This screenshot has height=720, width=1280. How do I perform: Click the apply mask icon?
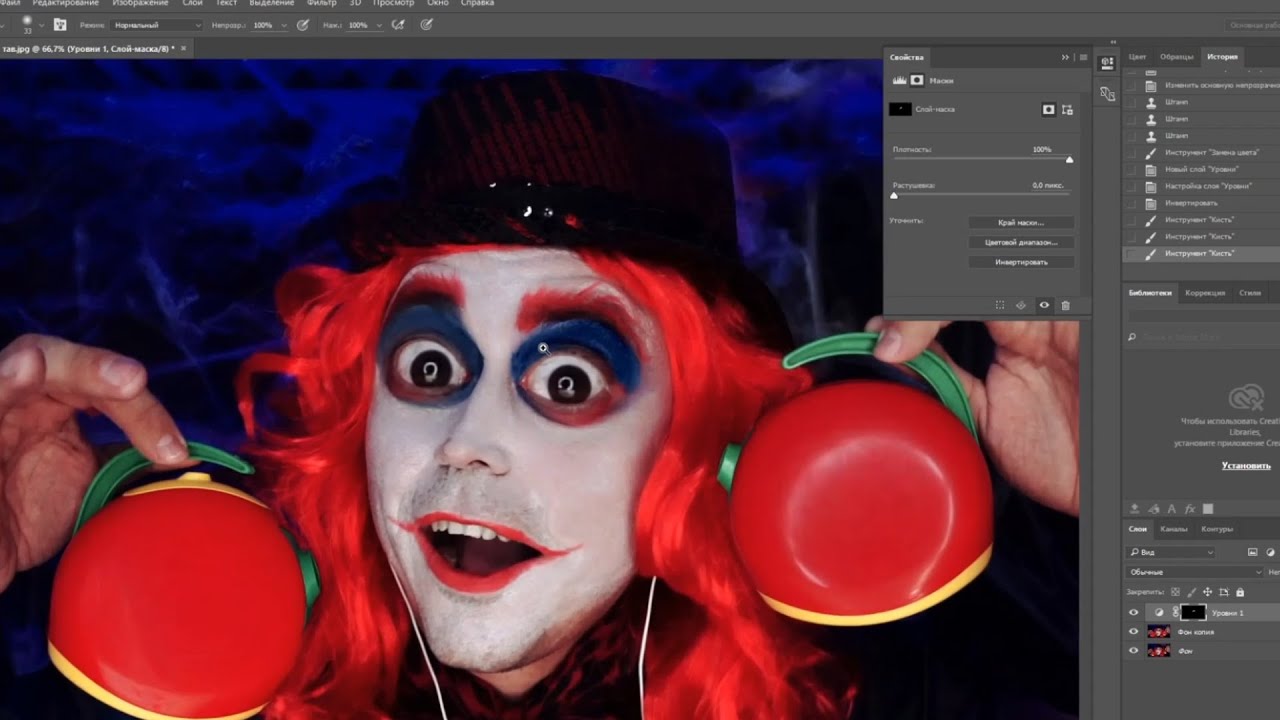1021,305
